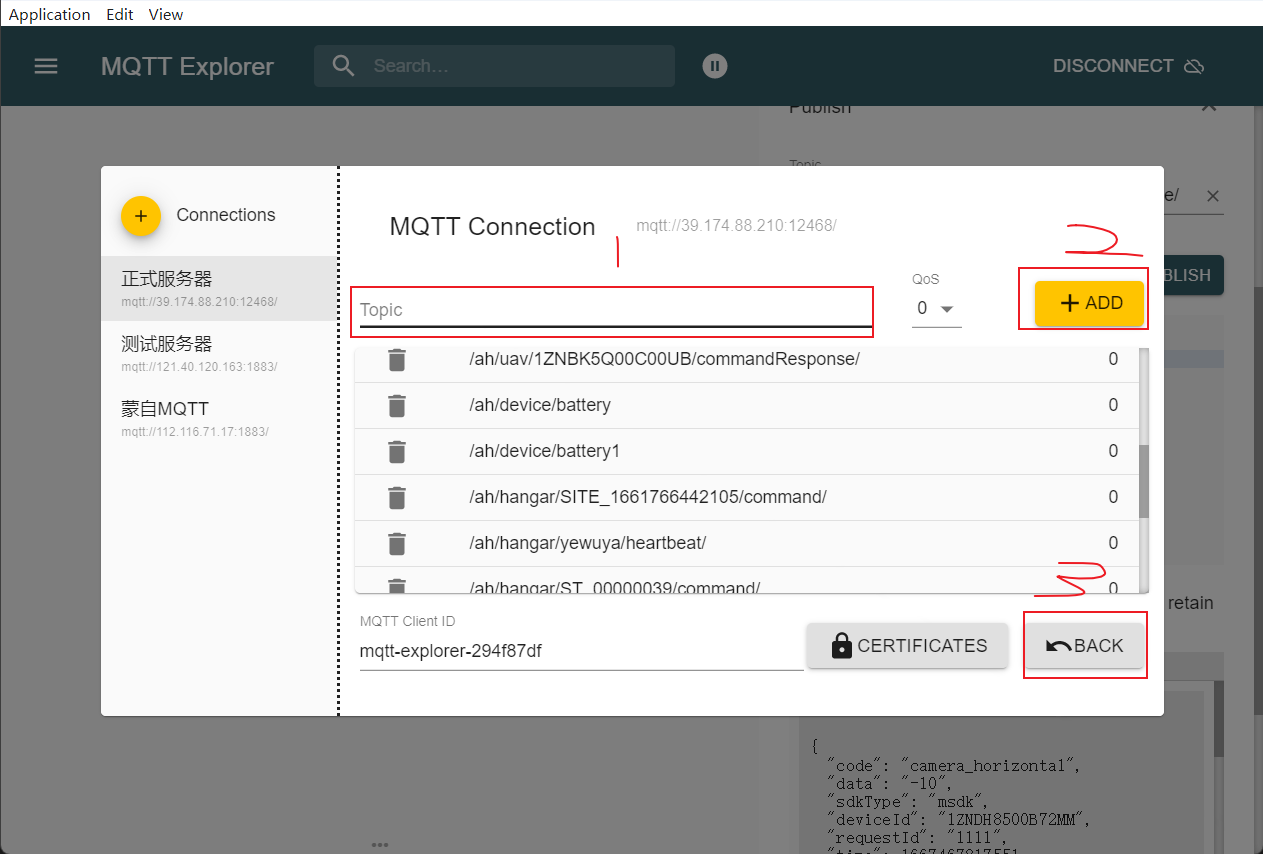Open the QoS dropdown

click(x=938, y=309)
